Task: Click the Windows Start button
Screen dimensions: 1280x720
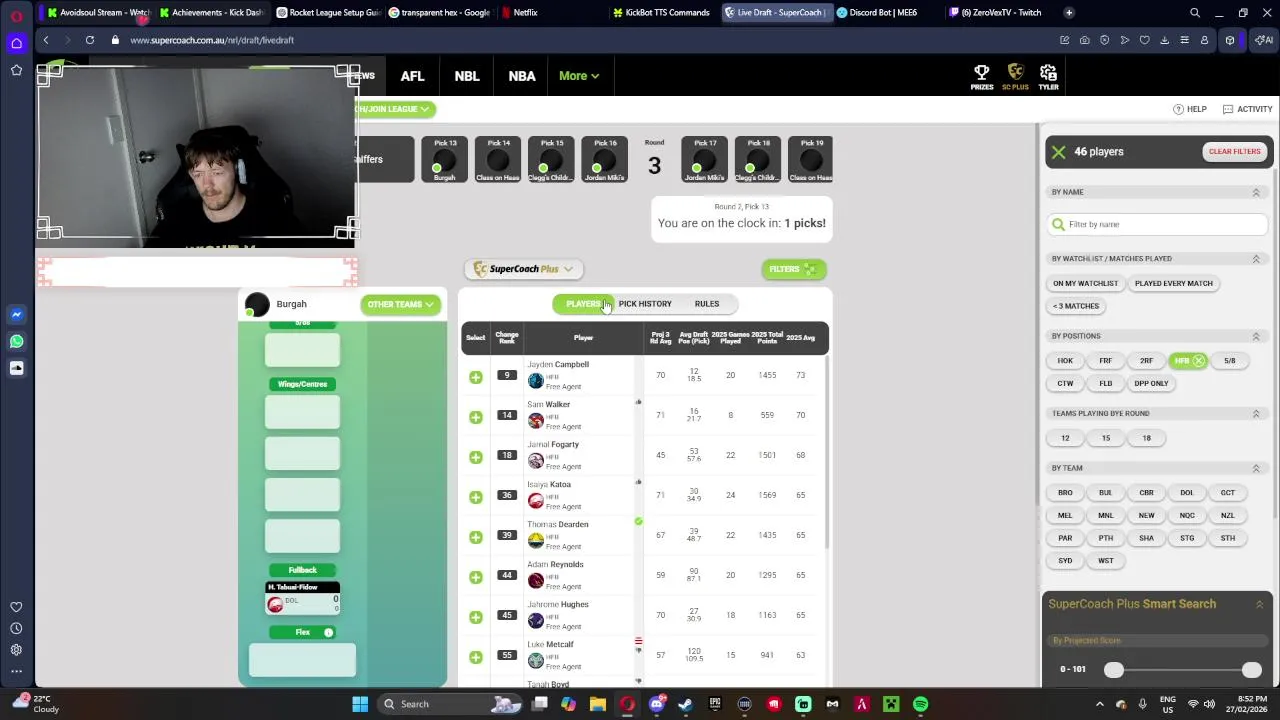Action: (x=360, y=704)
